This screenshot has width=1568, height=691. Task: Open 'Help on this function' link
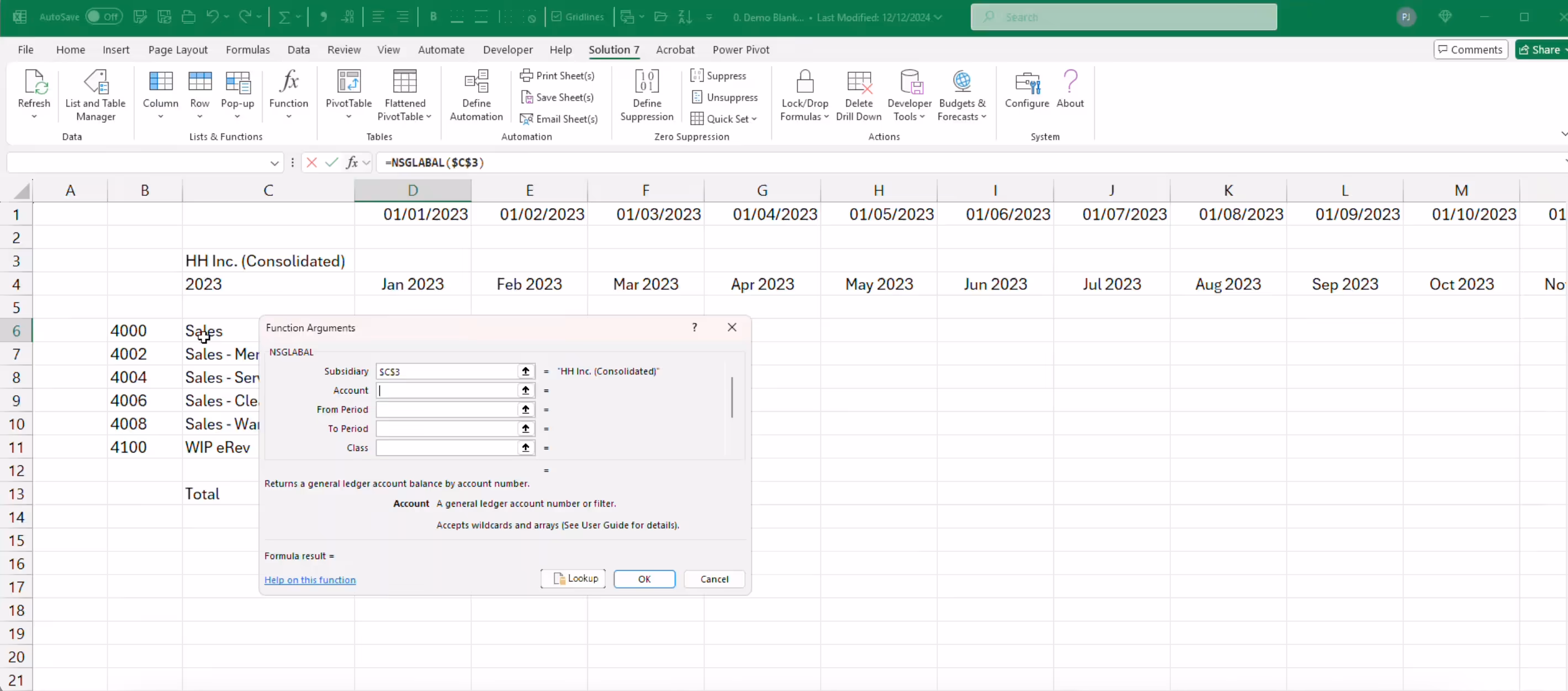click(310, 580)
